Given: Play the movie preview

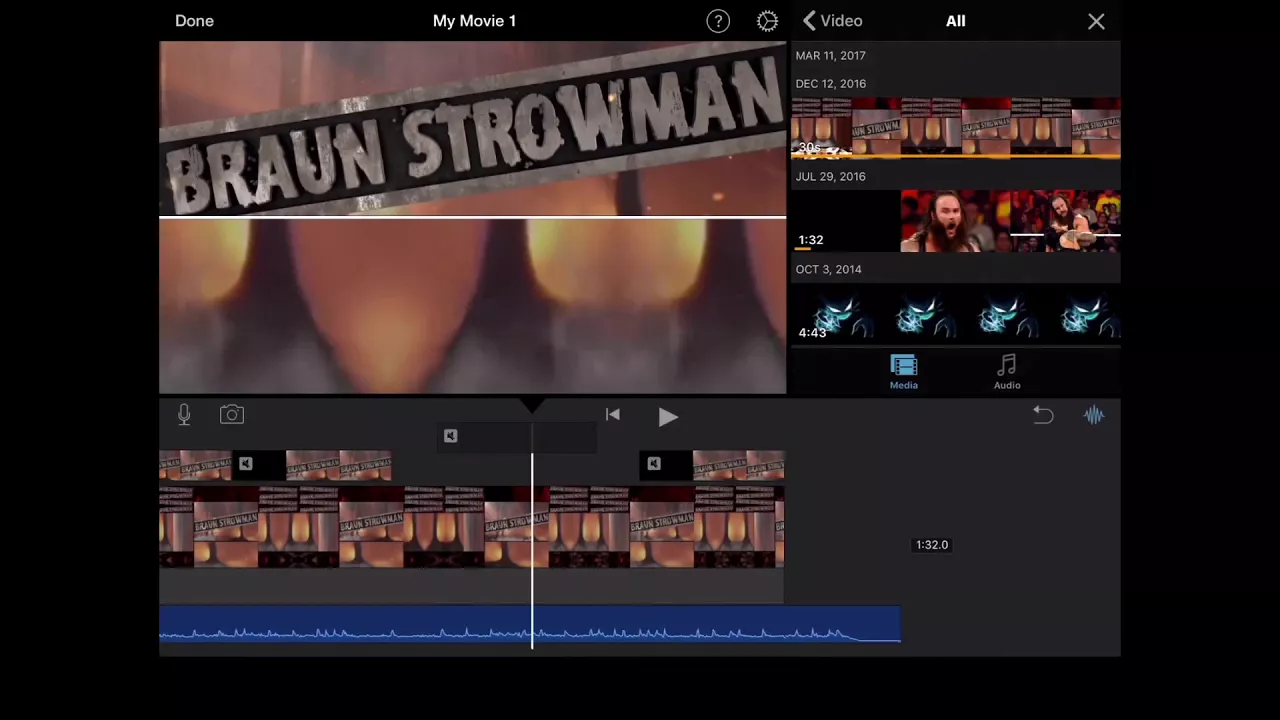Looking at the screenshot, I should point(668,417).
